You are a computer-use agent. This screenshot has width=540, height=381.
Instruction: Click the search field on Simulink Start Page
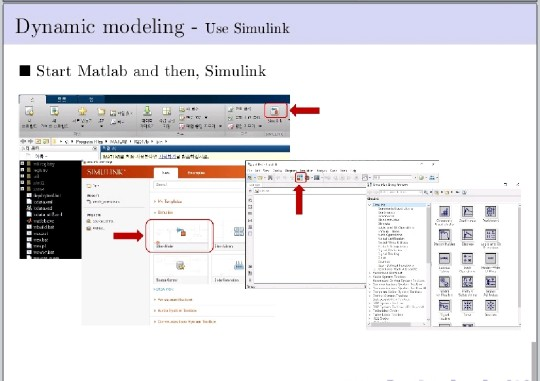[199, 185]
